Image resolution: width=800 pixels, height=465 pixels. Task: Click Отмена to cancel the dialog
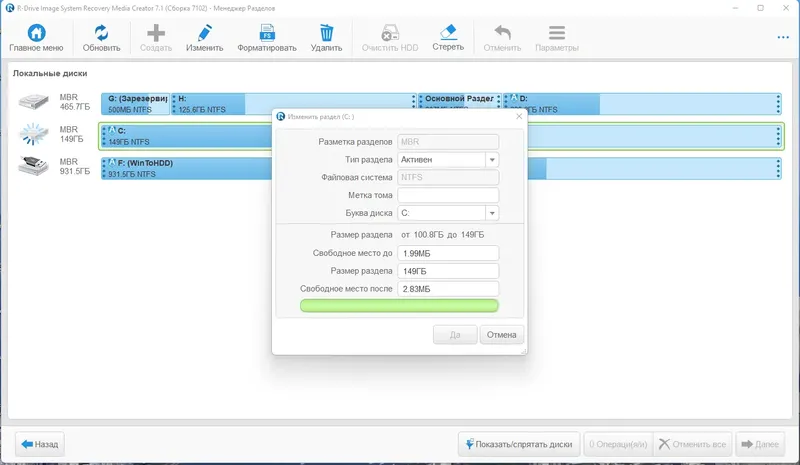click(502, 335)
